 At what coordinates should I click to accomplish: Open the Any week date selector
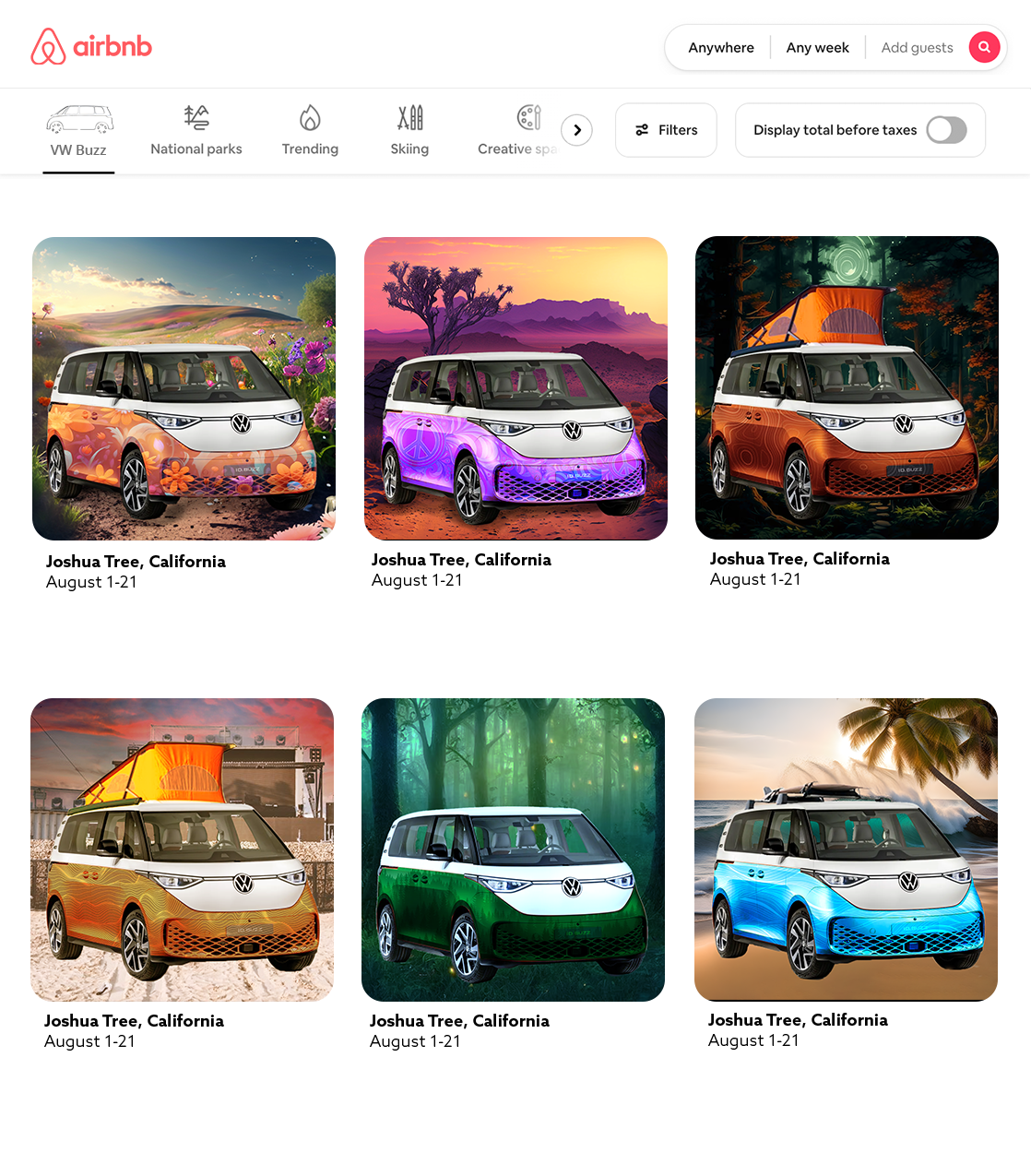pos(817,47)
